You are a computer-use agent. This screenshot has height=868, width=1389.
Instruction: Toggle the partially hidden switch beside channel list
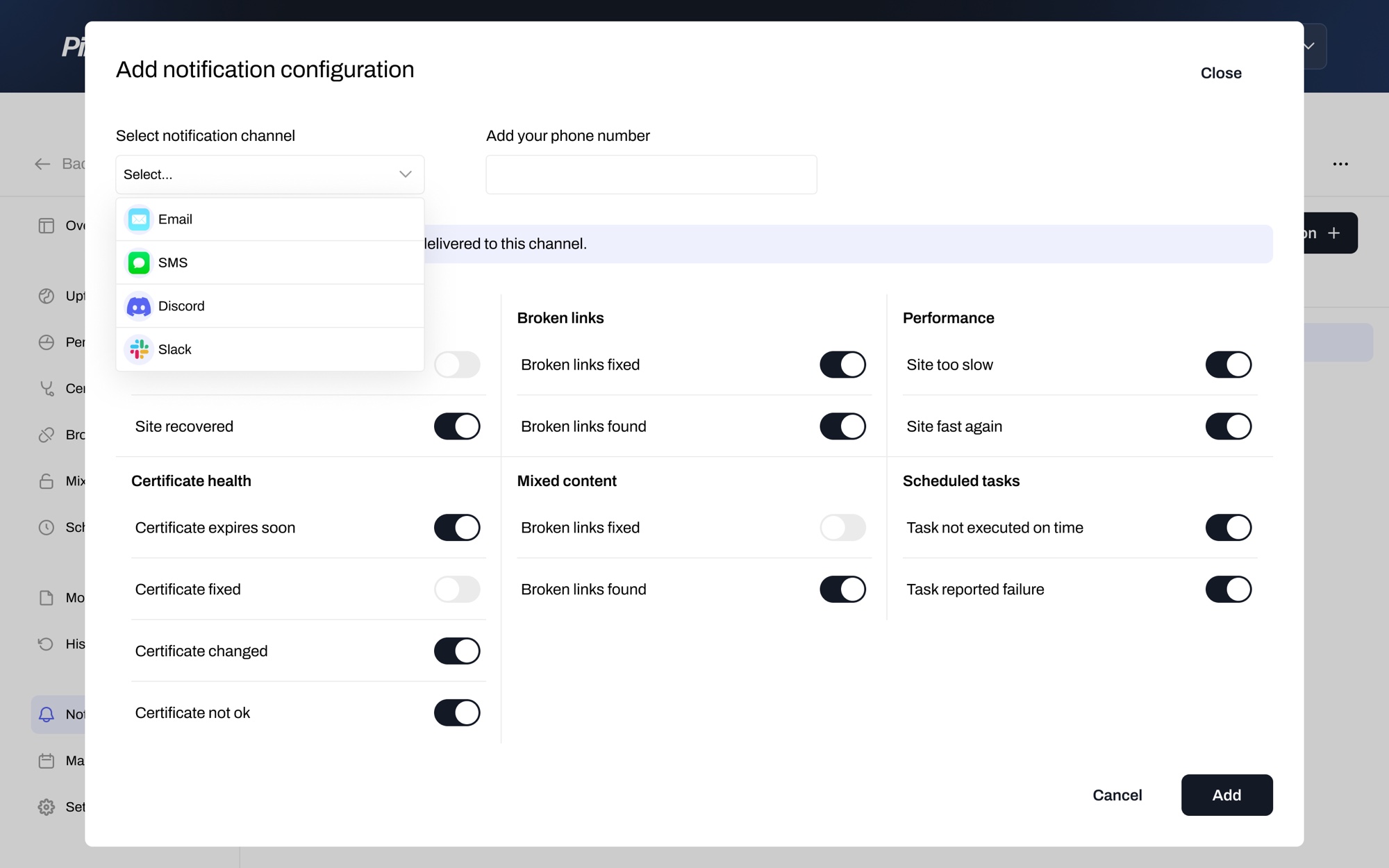457,365
